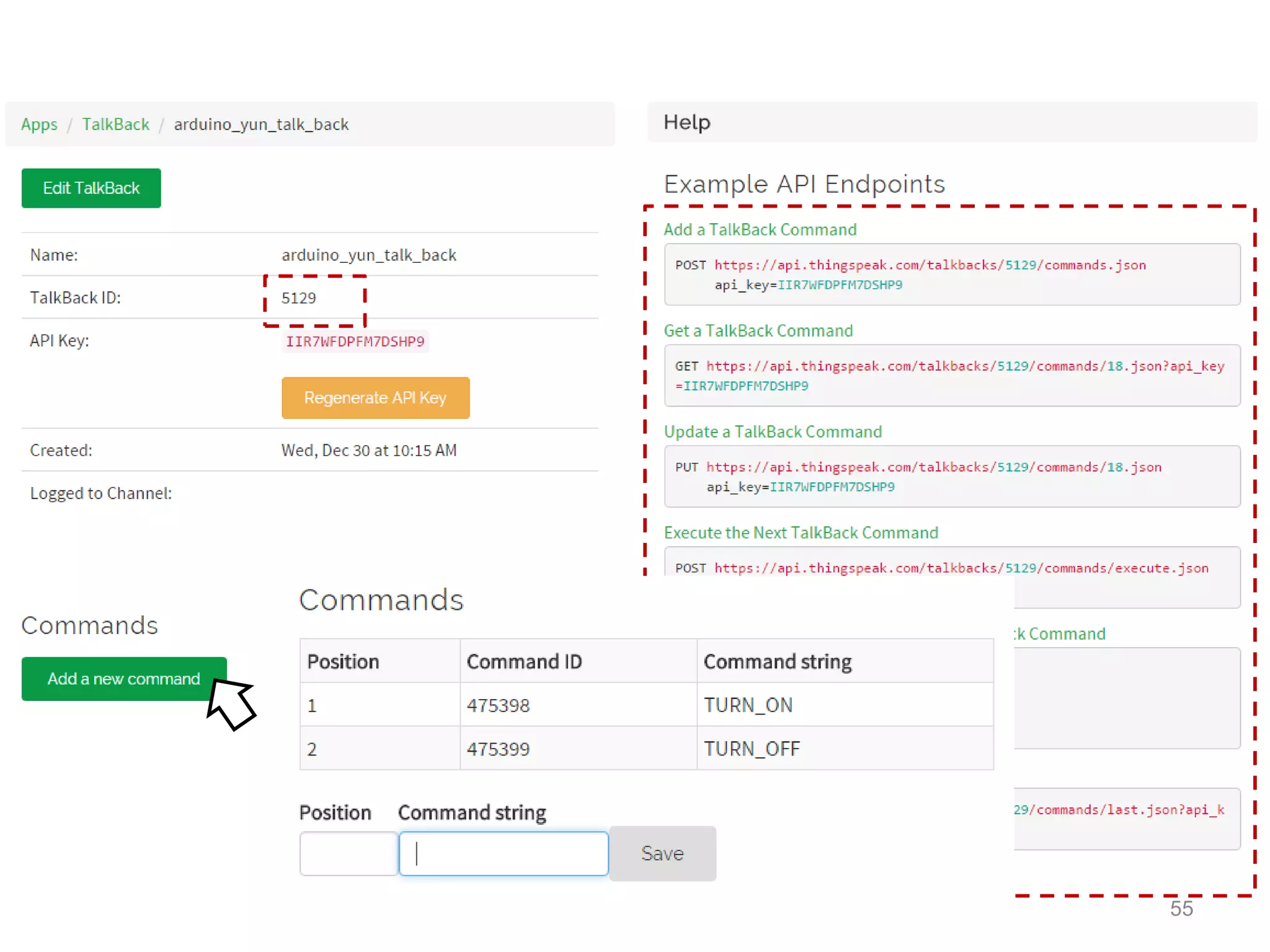Open the Update a TalkBack Command heading

tap(773, 432)
